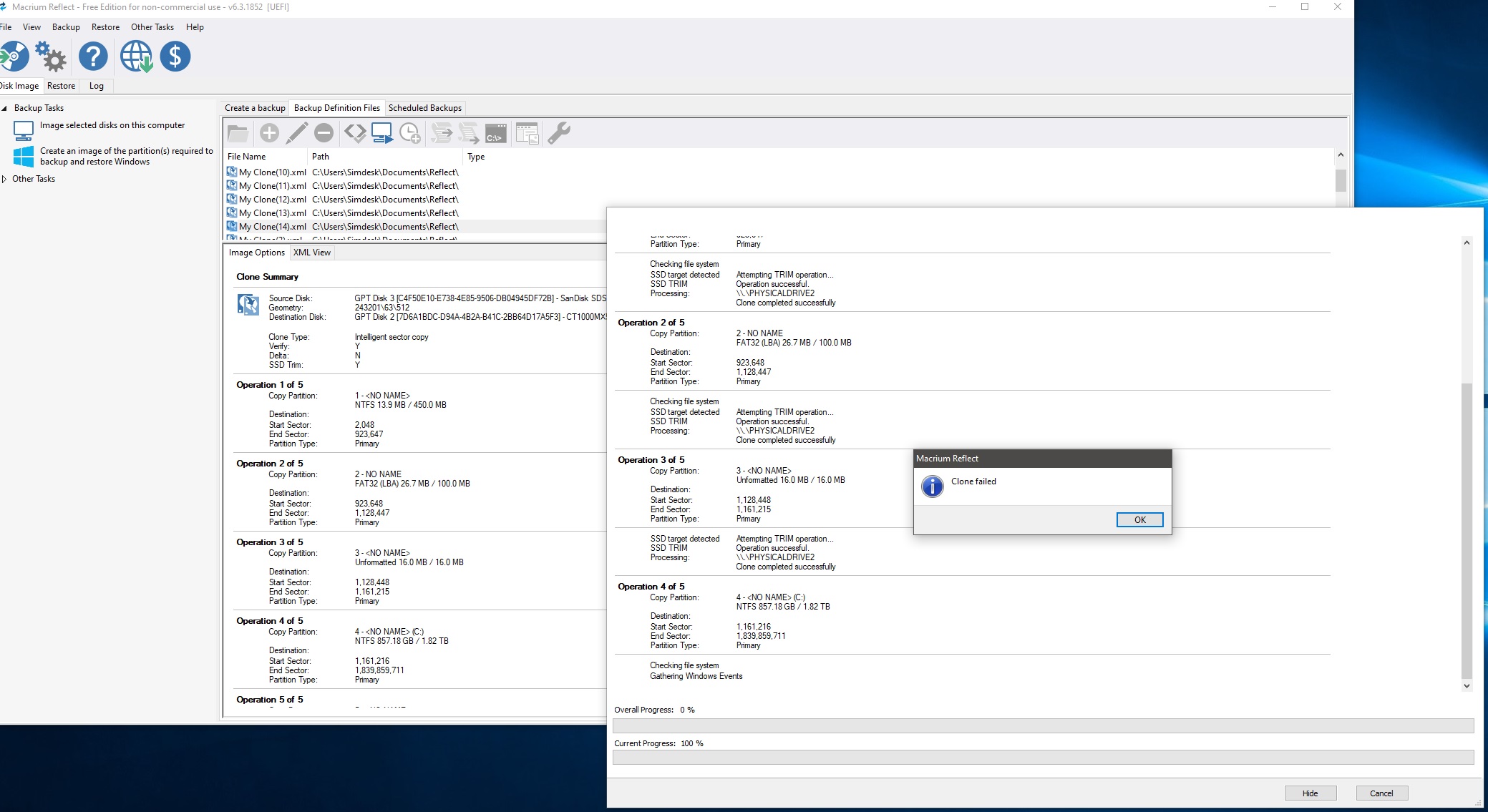Open the Create a backup tab

[x=255, y=108]
